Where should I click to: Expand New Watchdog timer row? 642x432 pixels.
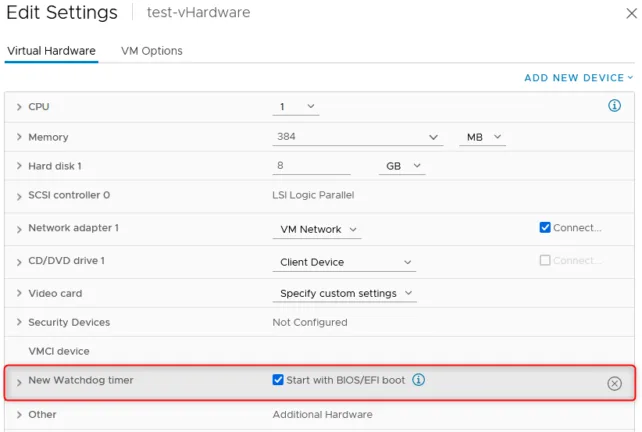(x=19, y=382)
